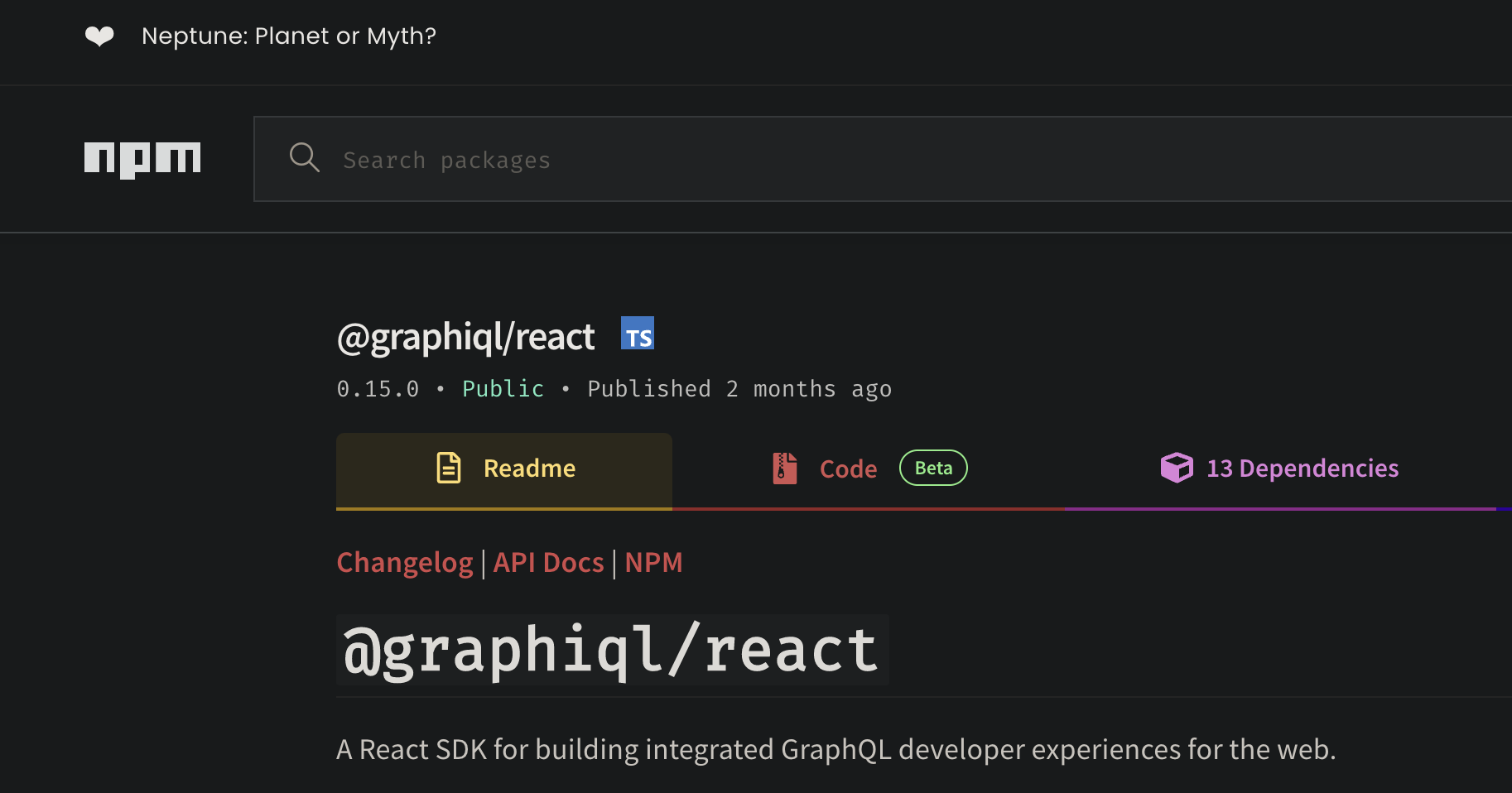Click the NPM link under the tabs
The width and height of the screenshot is (1512, 793).
pyautogui.click(x=653, y=562)
